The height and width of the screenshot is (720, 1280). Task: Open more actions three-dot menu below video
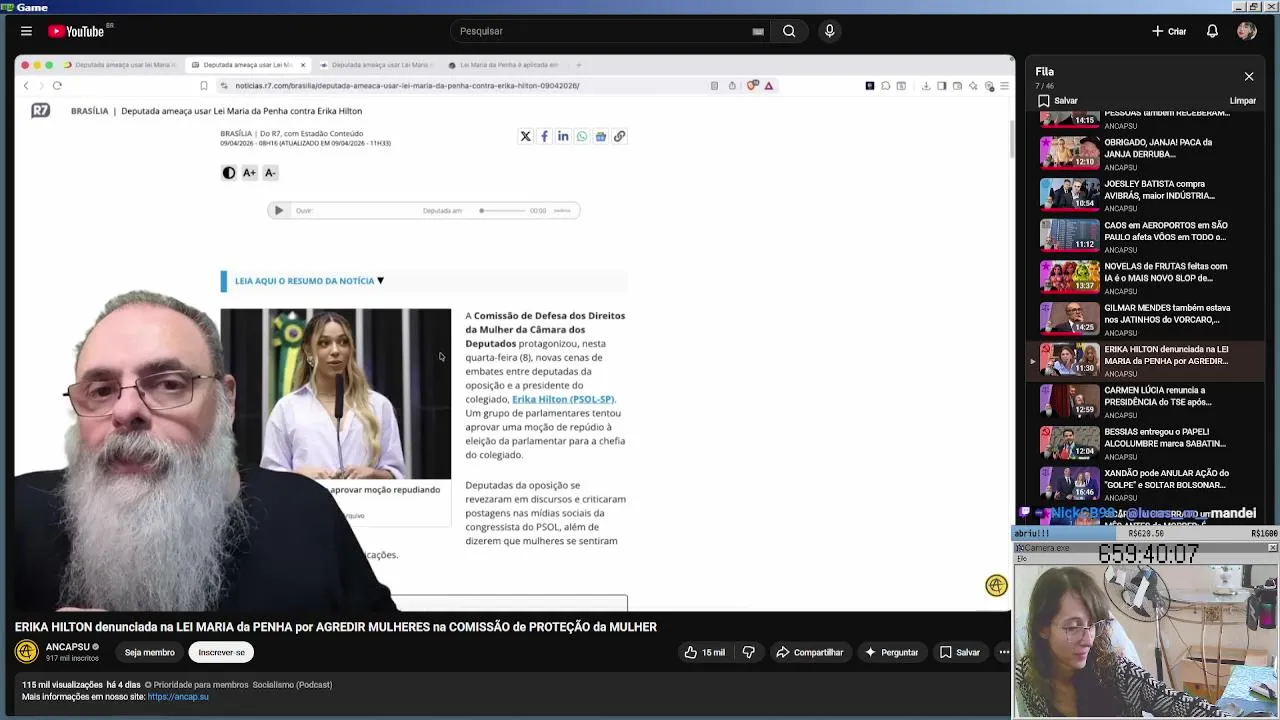pos(1004,652)
